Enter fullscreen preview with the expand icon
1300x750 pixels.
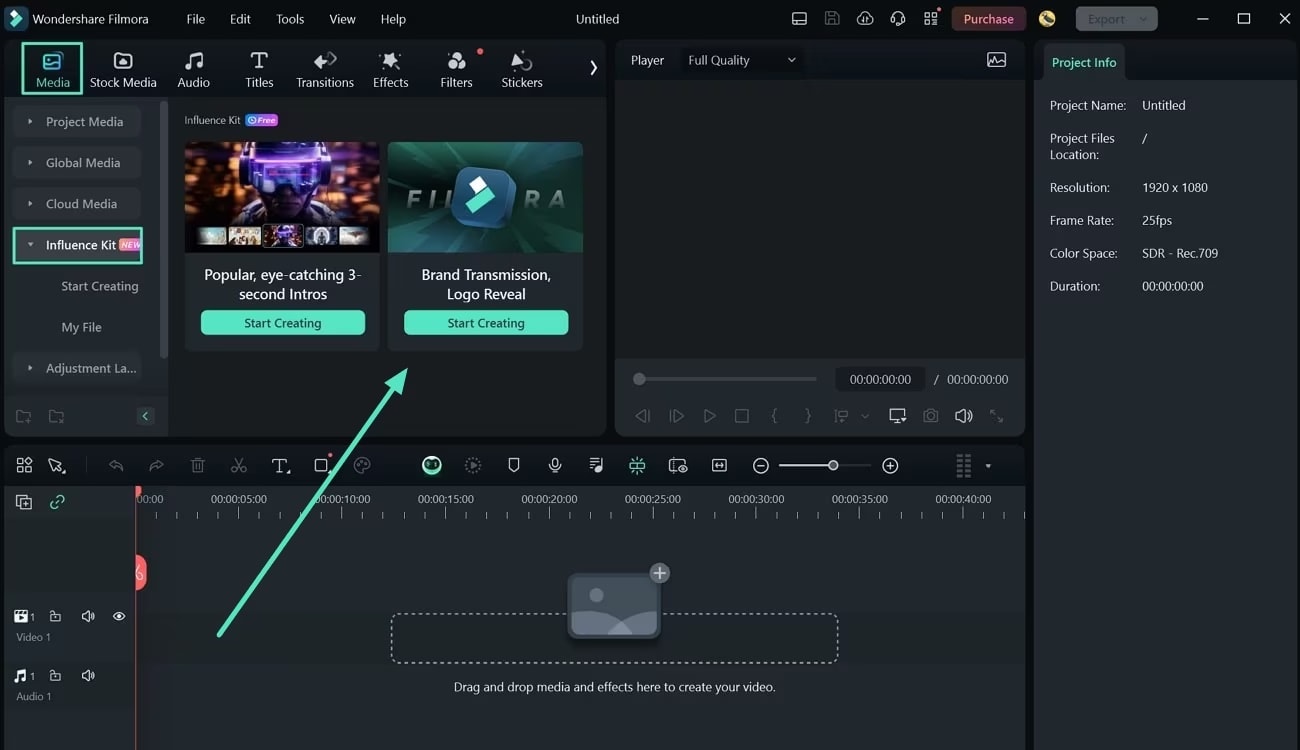(996, 416)
